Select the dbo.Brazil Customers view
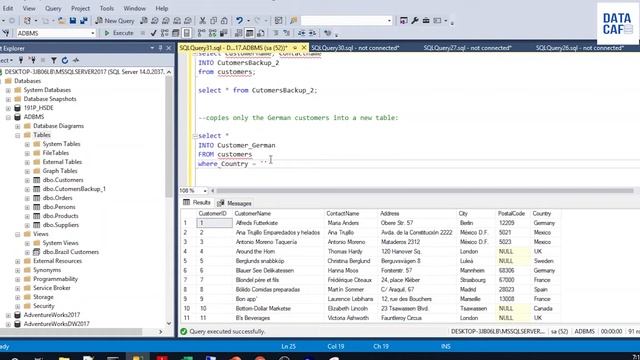 (x=71, y=252)
